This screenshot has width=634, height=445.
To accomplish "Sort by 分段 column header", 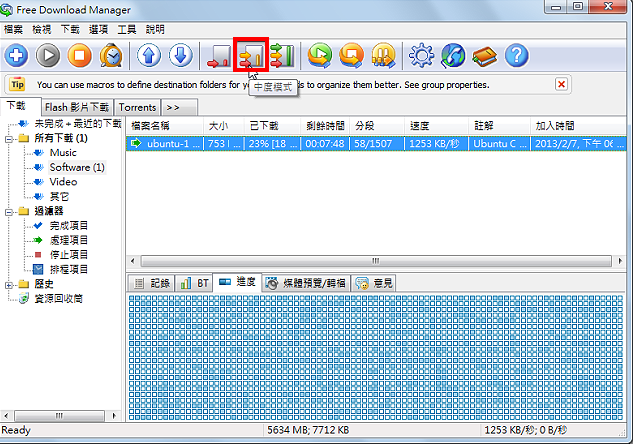I will pos(378,126).
